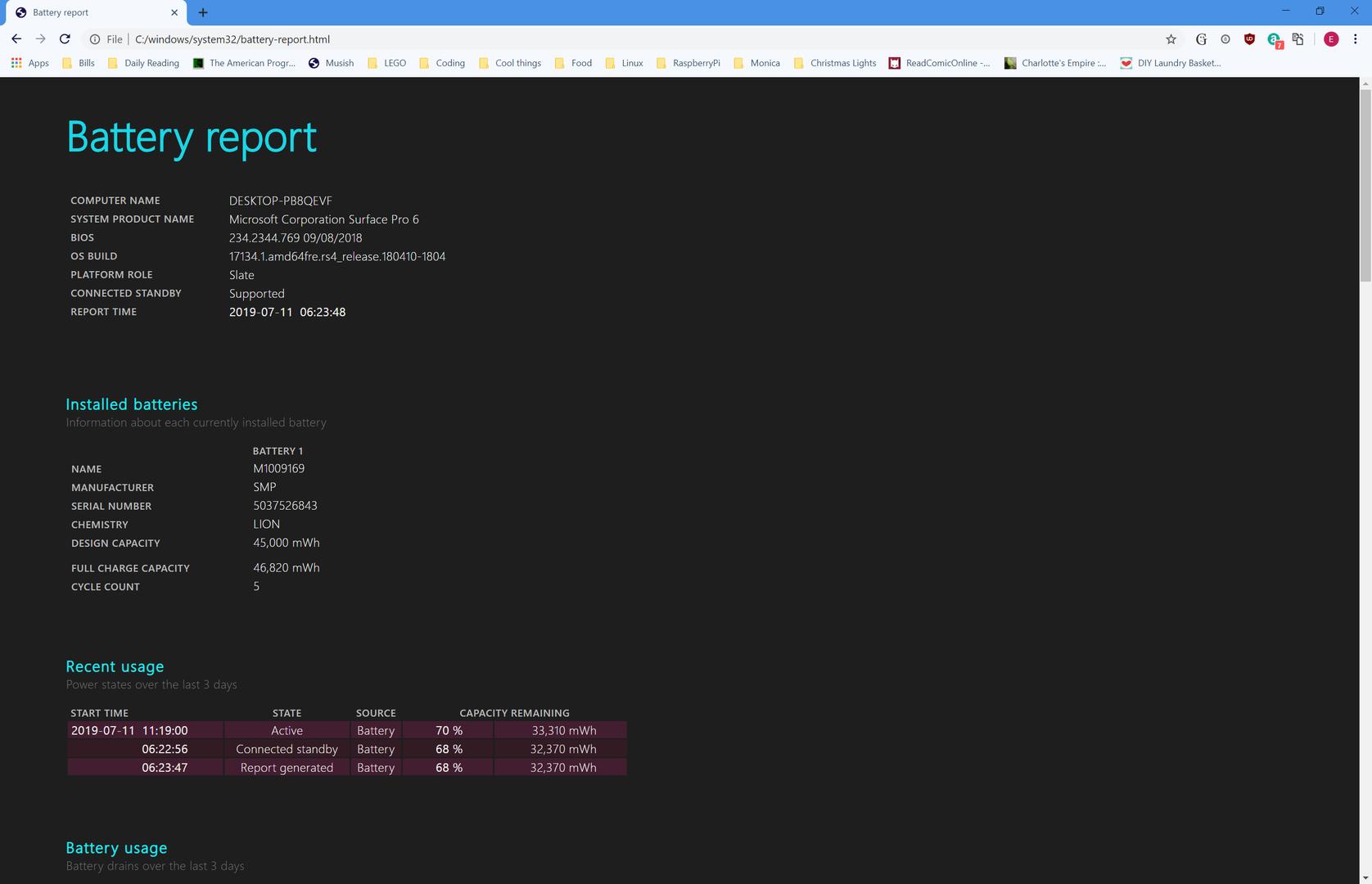Click the Battery report heading
1372x884 pixels.
[x=192, y=137]
